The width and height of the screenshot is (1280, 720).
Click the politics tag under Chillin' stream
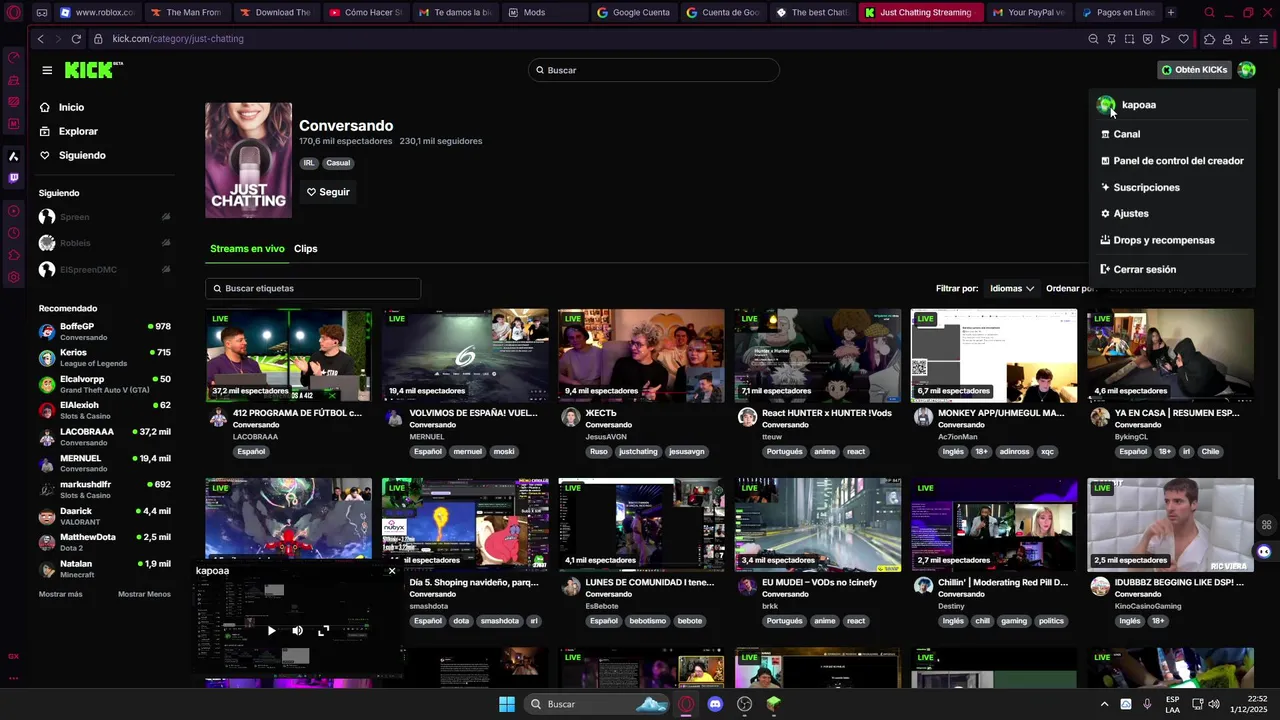click(1051, 621)
